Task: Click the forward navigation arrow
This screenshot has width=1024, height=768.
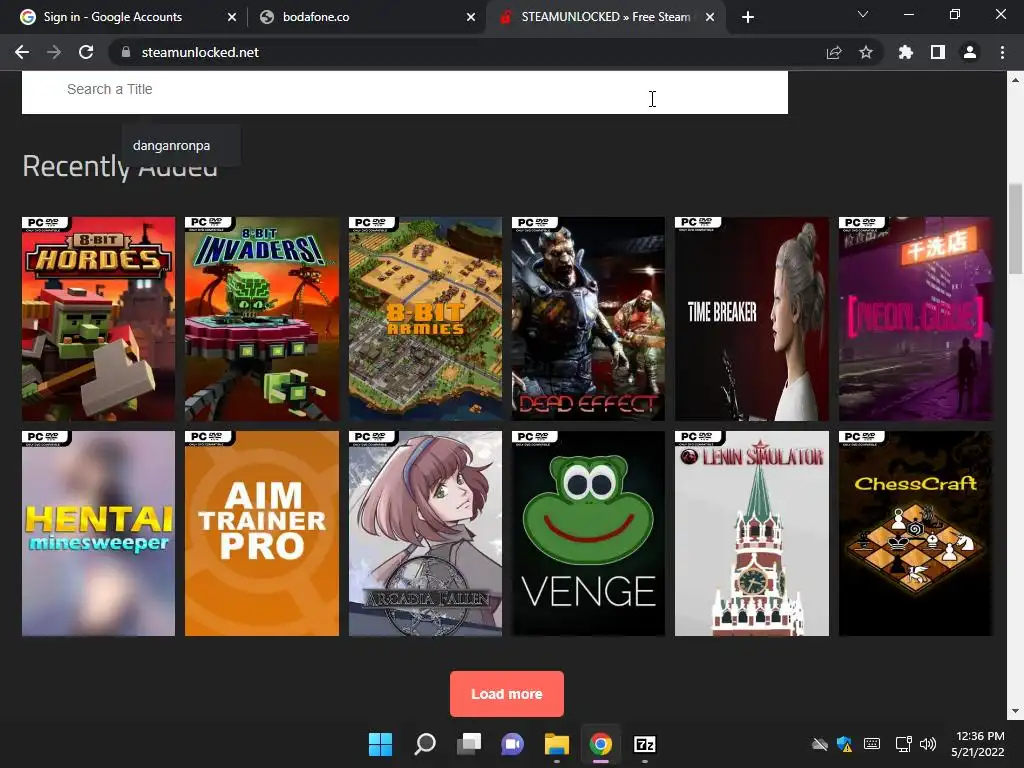Action: coord(54,52)
